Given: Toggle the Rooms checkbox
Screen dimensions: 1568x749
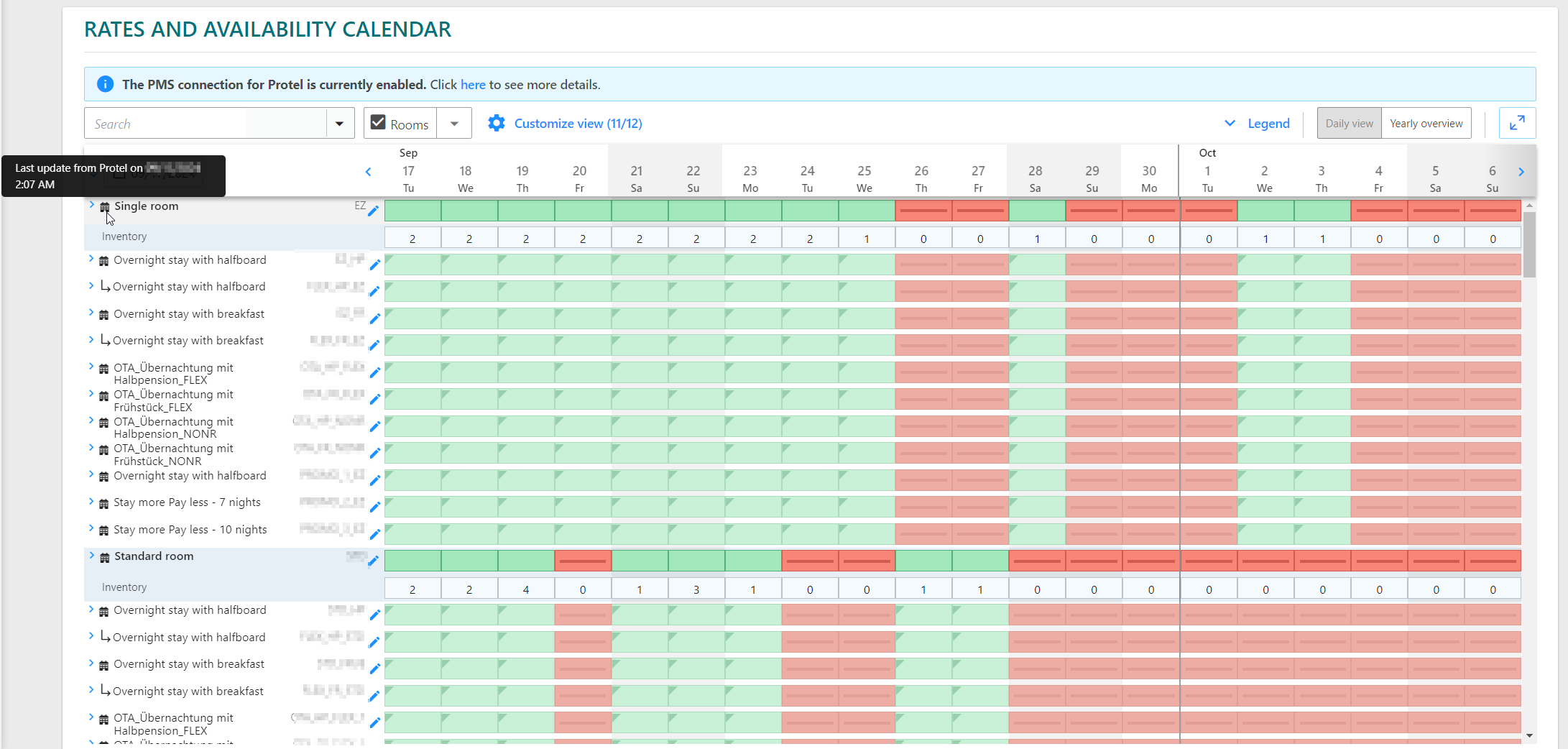Looking at the screenshot, I should (378, 122).
